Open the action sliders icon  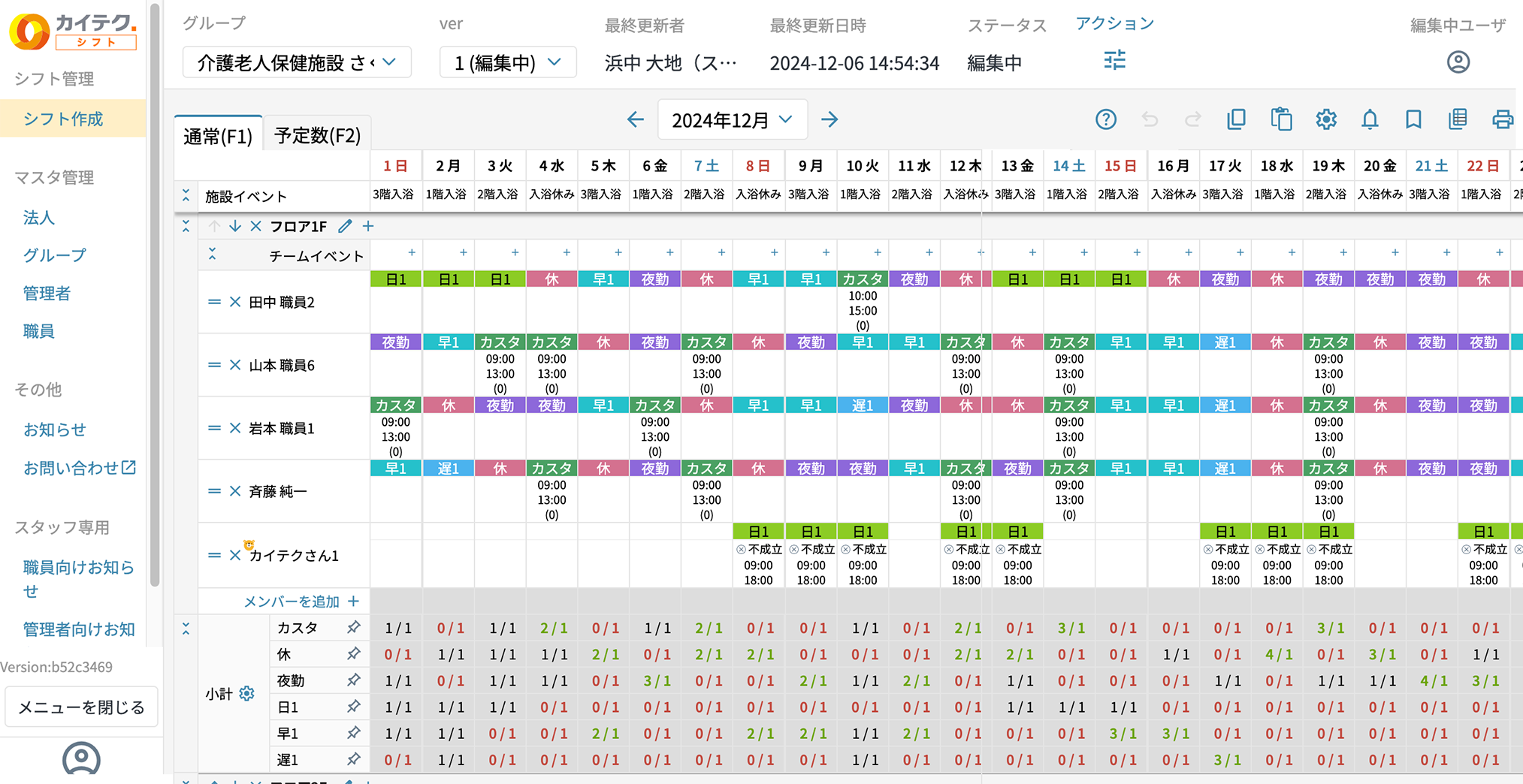point(1114,60)
